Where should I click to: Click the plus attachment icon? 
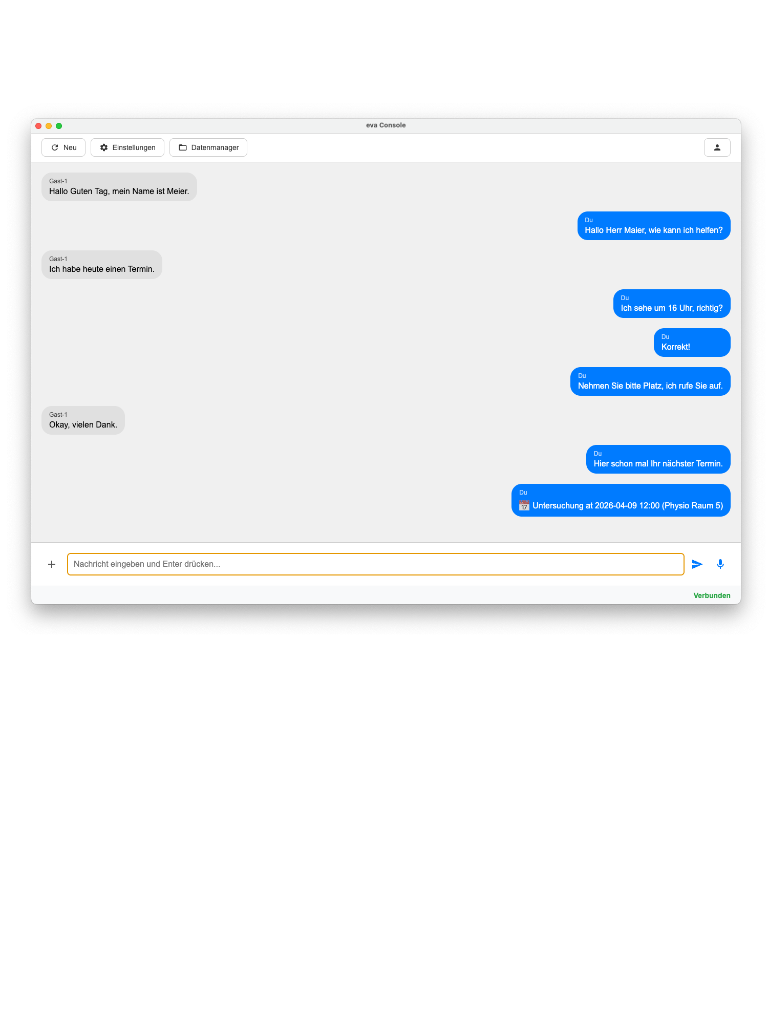pyautogui.click(x=52, y=564)
